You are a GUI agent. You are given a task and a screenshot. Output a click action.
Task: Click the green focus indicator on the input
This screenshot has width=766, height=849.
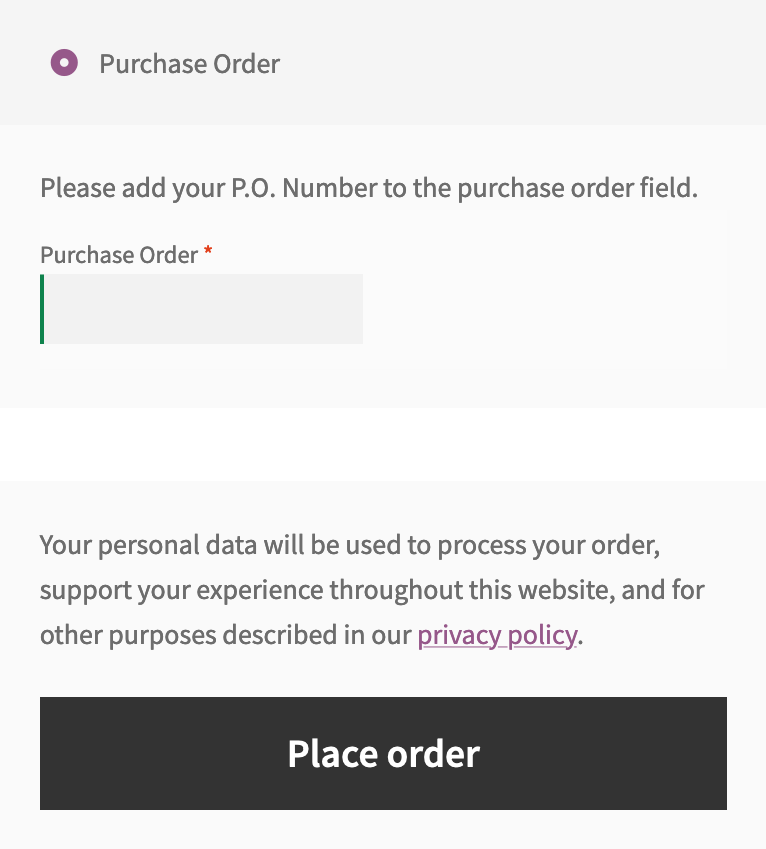pyautogui.click(x=42, y=308)
